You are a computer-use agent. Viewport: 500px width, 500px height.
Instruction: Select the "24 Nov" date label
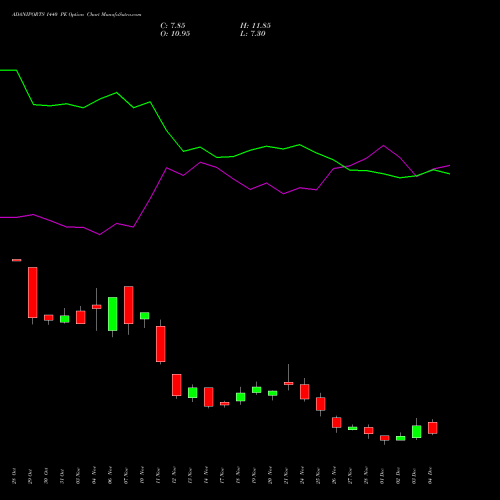302,475
